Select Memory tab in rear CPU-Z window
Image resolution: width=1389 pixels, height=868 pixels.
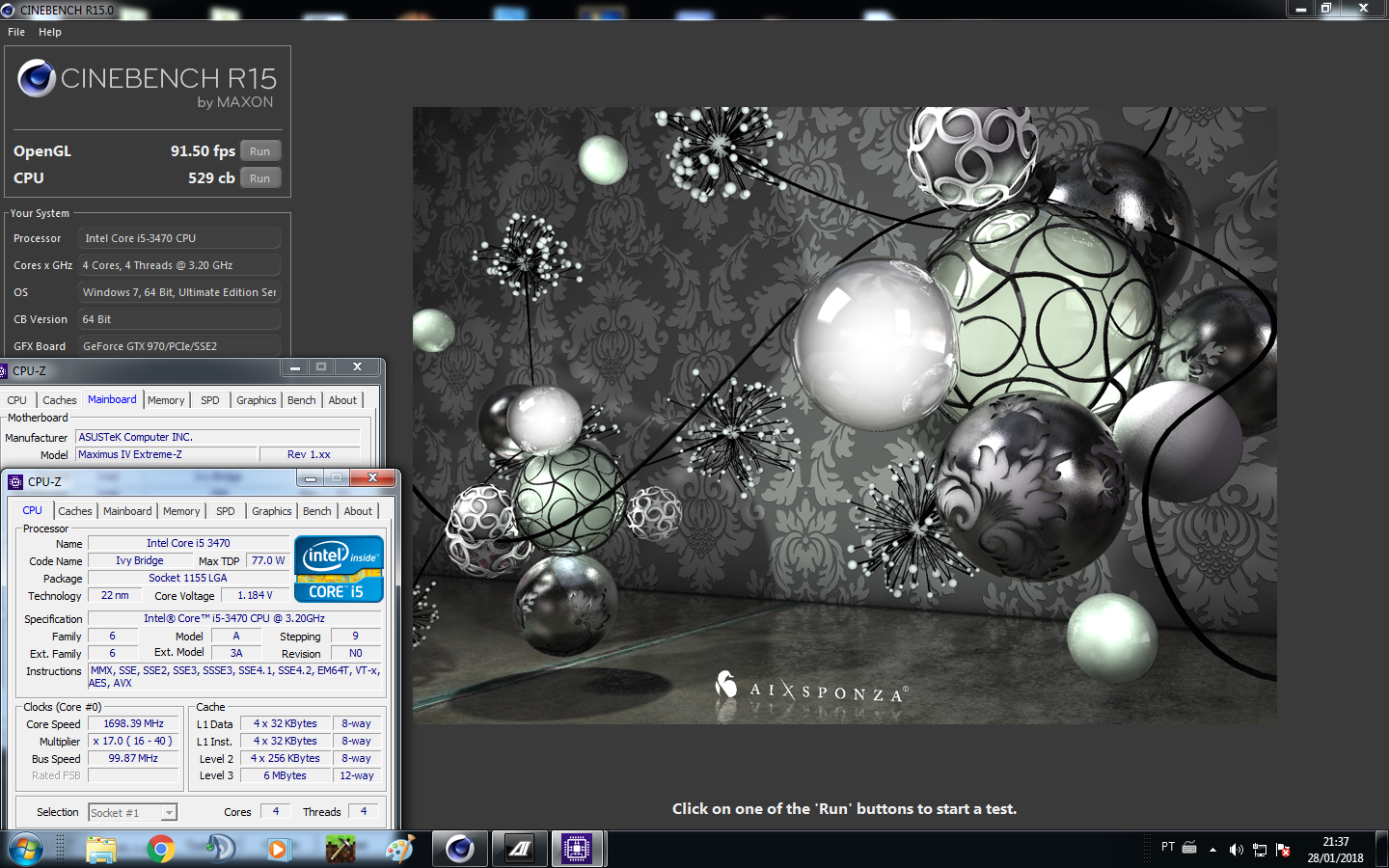166,400
